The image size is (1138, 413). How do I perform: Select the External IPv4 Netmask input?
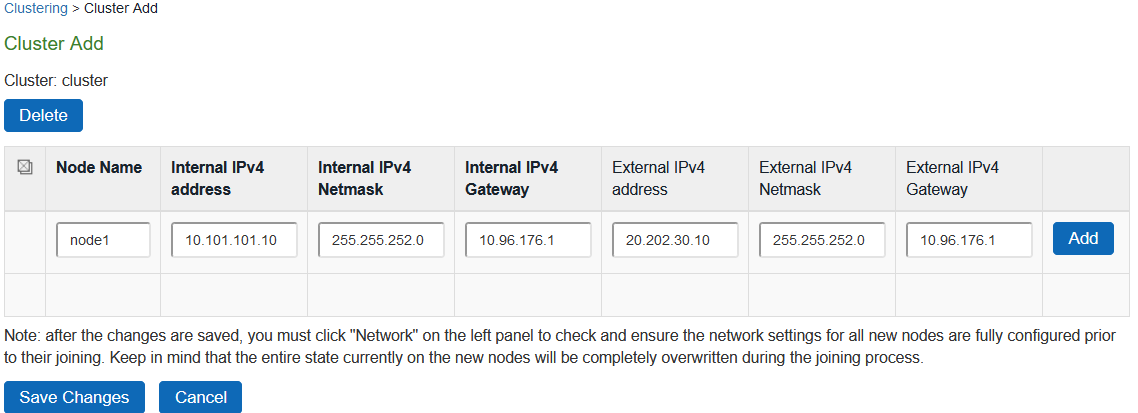click(x=822, y=240)
